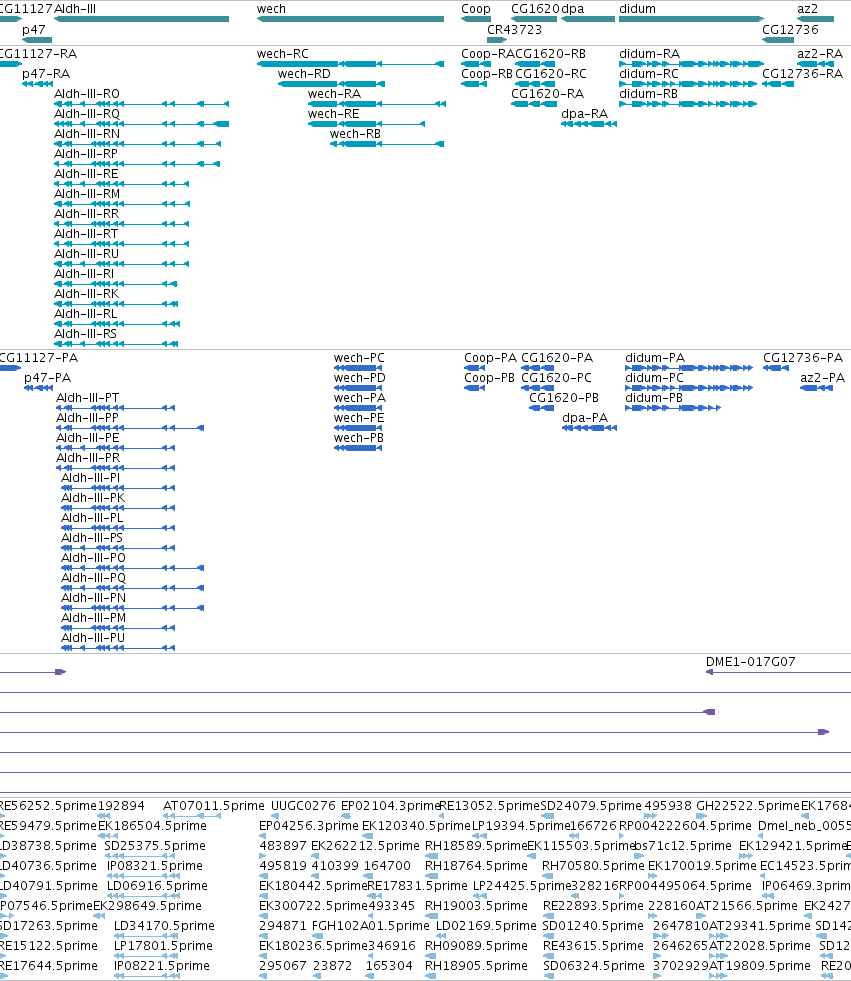851x981 pixels.
Task: Select the SD24079.5prime EST label
Action: point(591,806)
